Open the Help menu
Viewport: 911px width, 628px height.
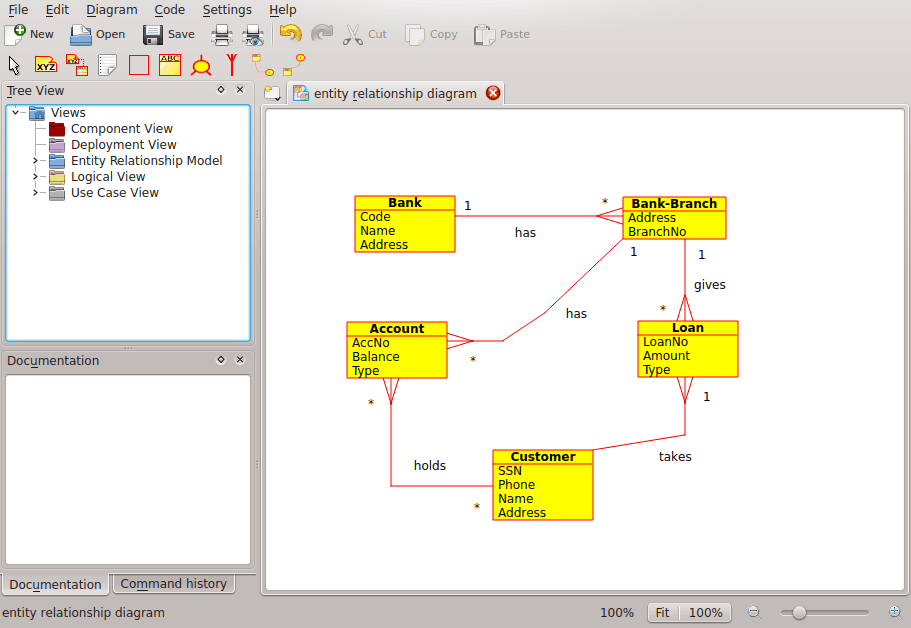pyautogui.click(x=283, y=10)
